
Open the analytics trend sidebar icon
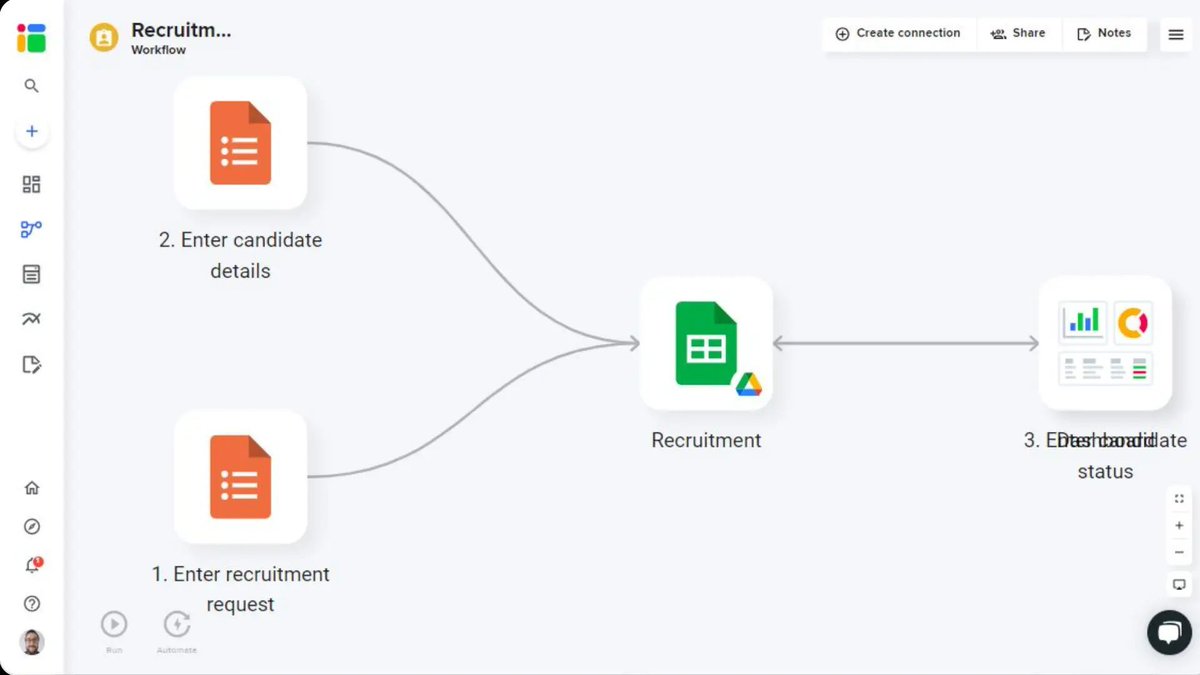(31, 319)
